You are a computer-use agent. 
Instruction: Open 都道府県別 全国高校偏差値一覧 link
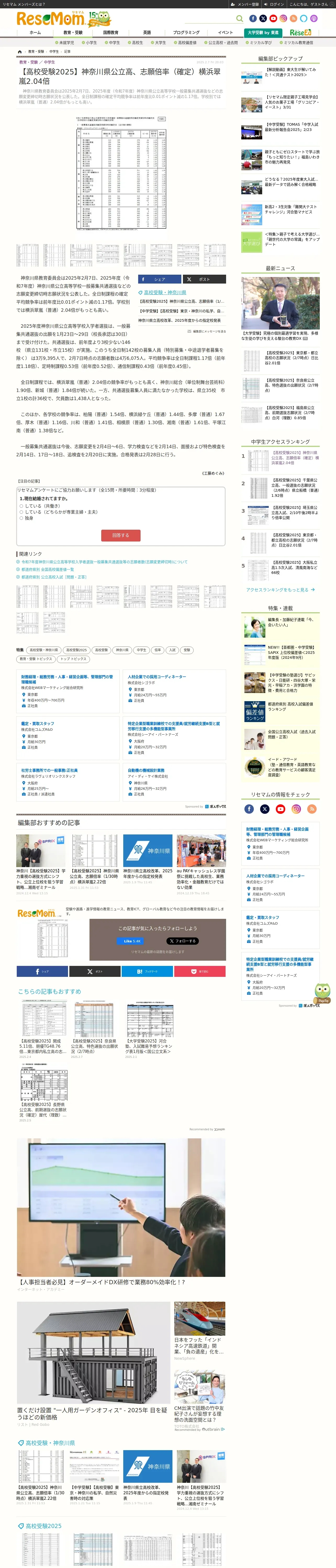click(x=48, y=569)
